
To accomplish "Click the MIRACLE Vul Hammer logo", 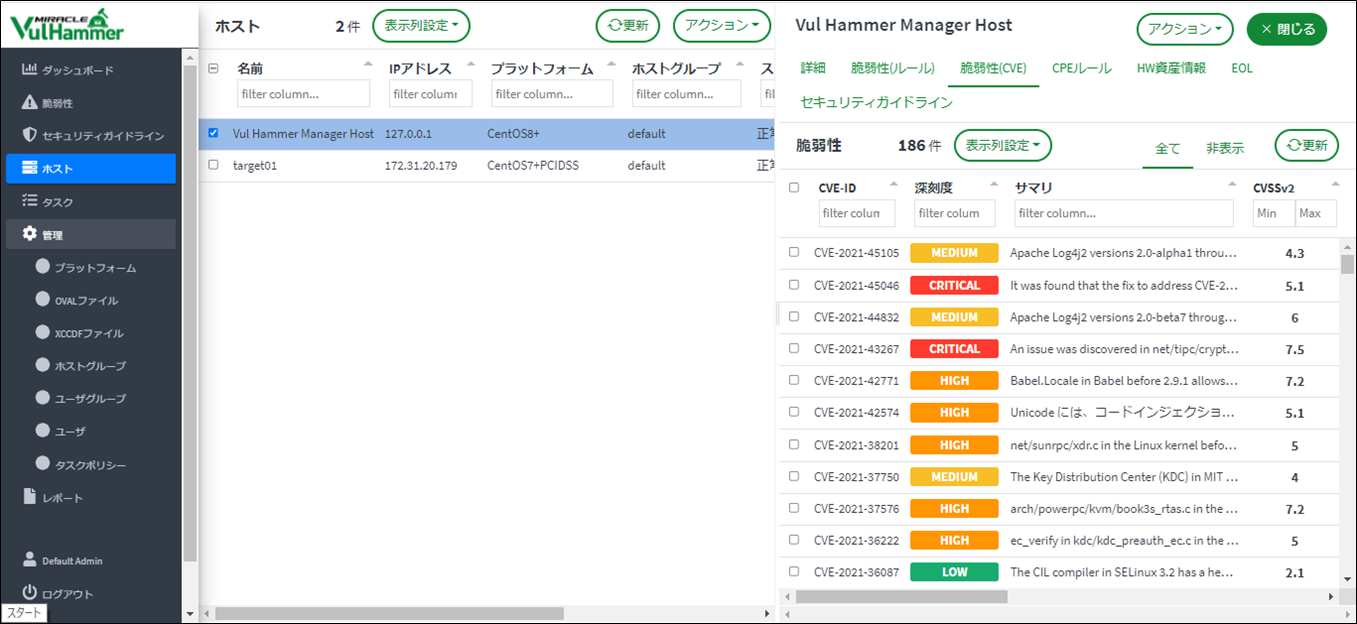I will 68,24.
